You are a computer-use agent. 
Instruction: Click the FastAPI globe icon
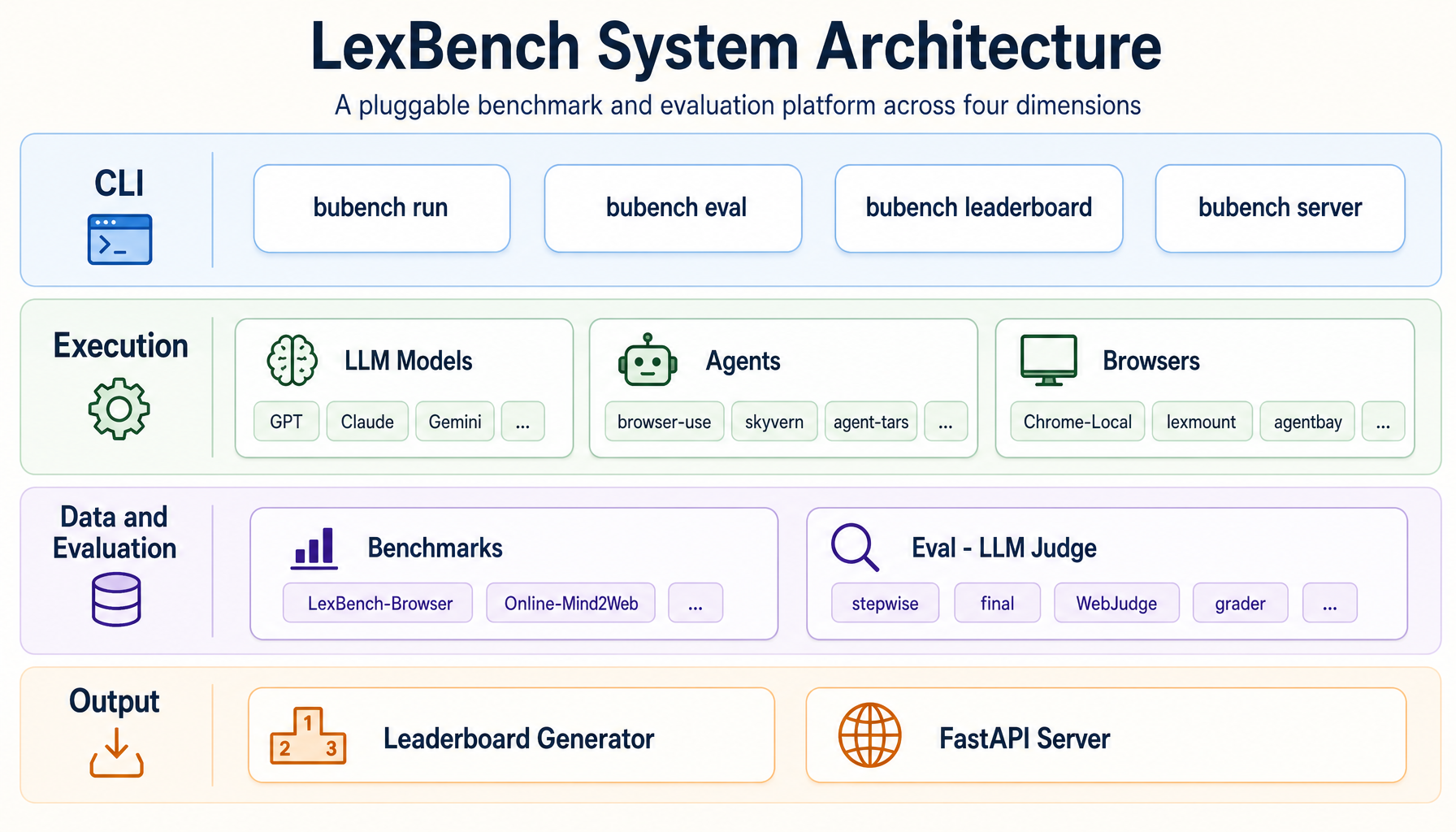[869, 735]
